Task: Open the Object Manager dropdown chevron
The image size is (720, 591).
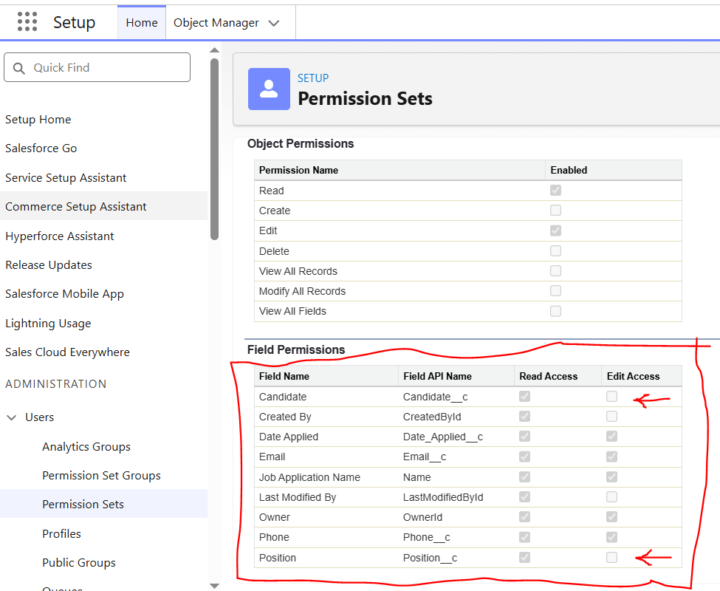Action: 274,23
